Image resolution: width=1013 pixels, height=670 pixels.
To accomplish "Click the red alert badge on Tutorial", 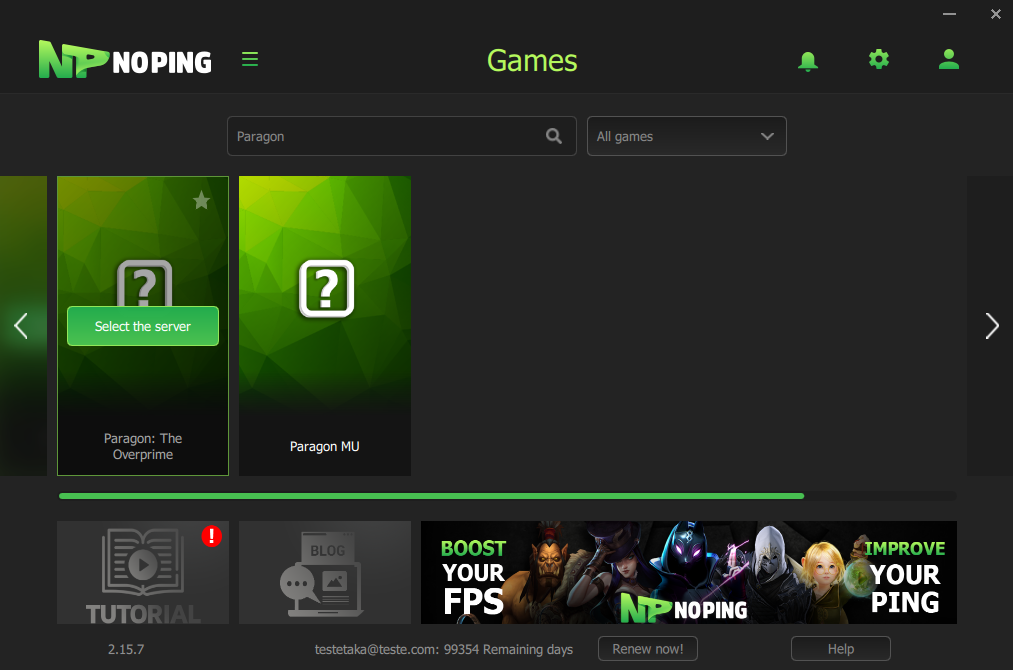I will 211,536.
